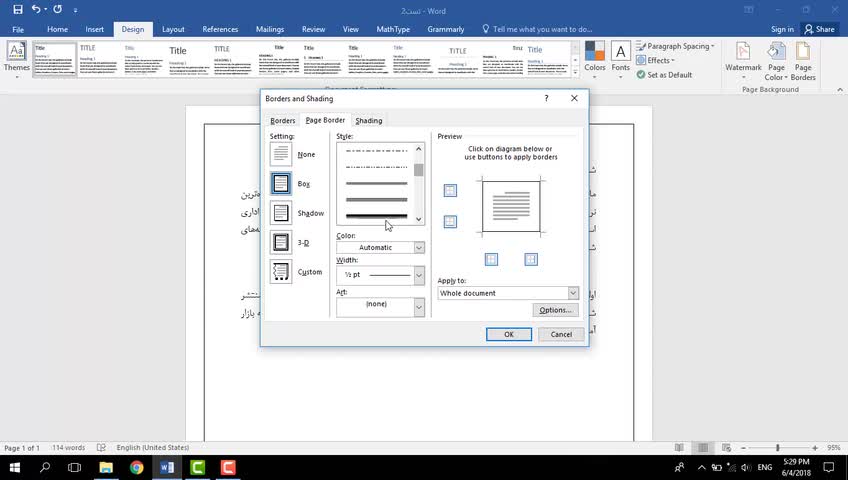Open the Windows Start menu
848x480 pixels.
pyautogui.click(x=15, y=468)
